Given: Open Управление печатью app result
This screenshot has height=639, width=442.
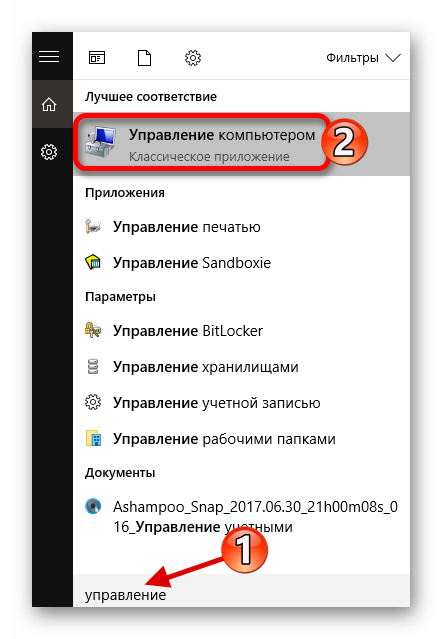Looking at the screenshot, I should click(x=241, y=227).
